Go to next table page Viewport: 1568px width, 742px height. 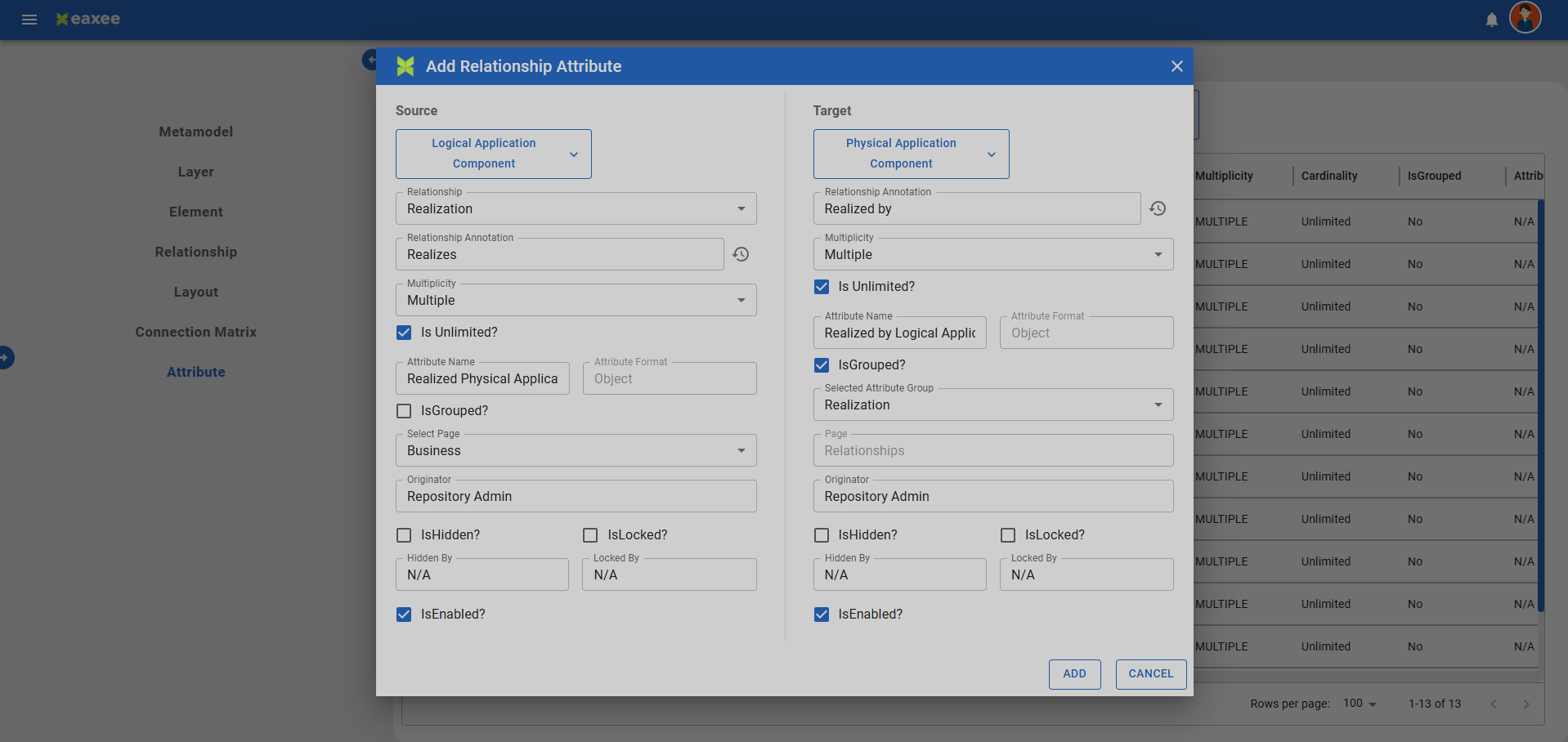1526,704
